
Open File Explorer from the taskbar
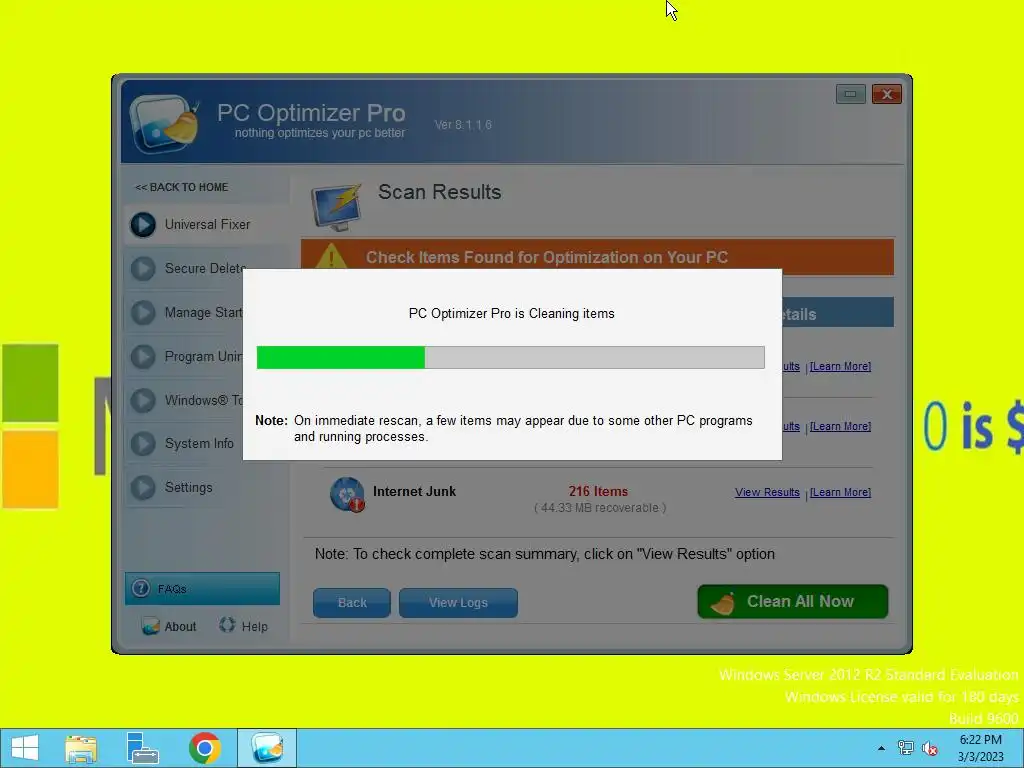coord(81,748)
